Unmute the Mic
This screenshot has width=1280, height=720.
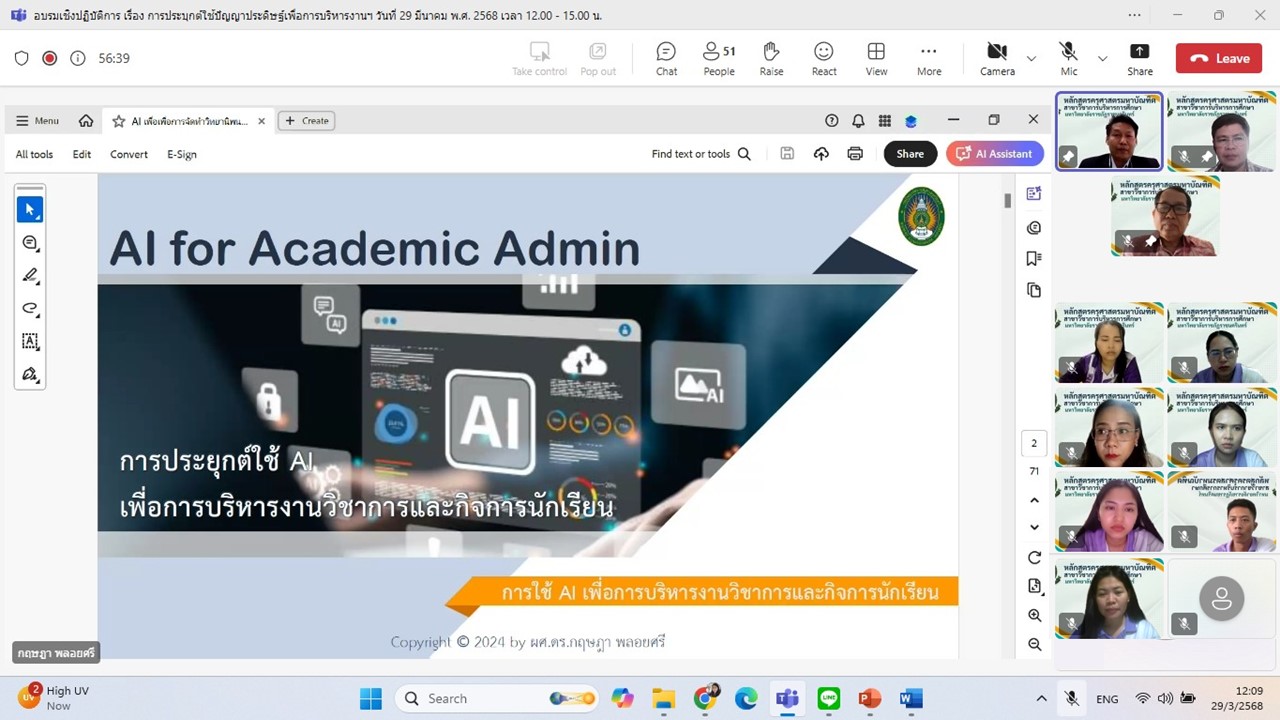click(x=1069, y=58)
